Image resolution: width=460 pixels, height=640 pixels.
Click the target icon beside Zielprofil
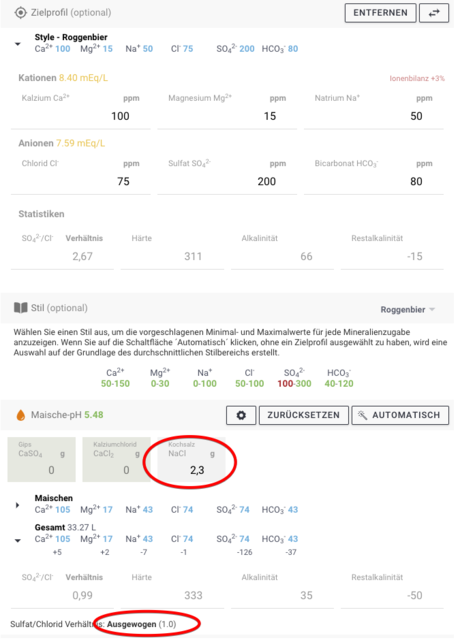click(x=20, y=13)
